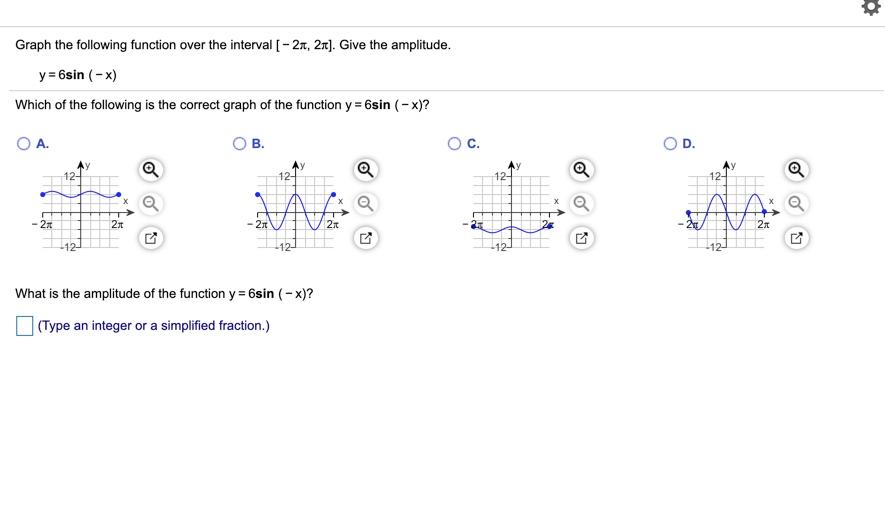Open graph C in a popup window

coord(581,238)
